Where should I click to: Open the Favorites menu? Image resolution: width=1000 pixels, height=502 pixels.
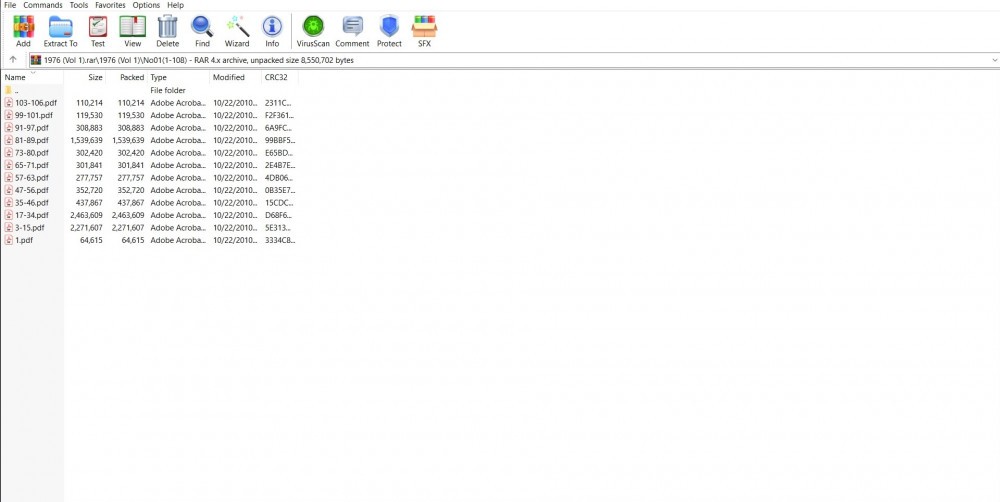click(x=110, y=5)
